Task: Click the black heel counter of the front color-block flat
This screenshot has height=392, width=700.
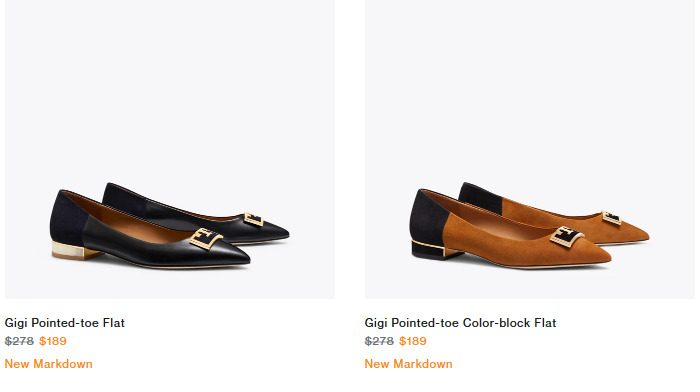Action: pos(428,219)
